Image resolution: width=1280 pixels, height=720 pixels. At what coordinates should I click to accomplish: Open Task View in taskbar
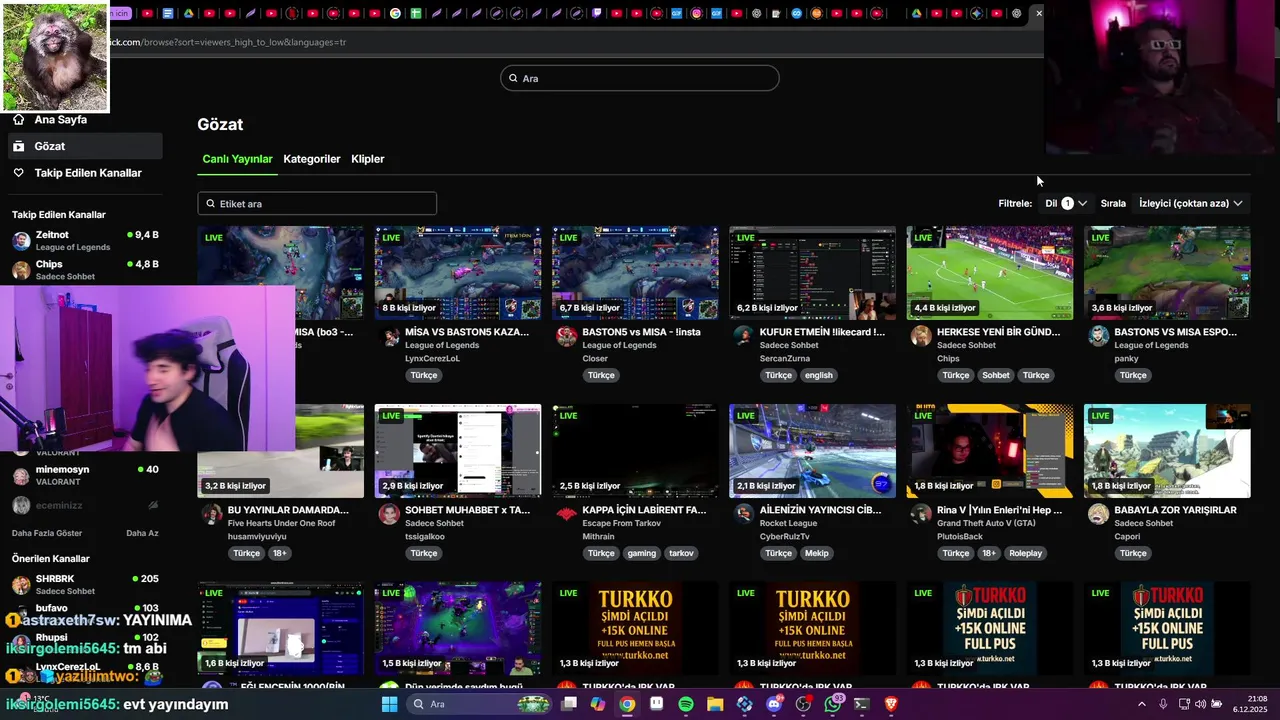(x=569, y=704)
